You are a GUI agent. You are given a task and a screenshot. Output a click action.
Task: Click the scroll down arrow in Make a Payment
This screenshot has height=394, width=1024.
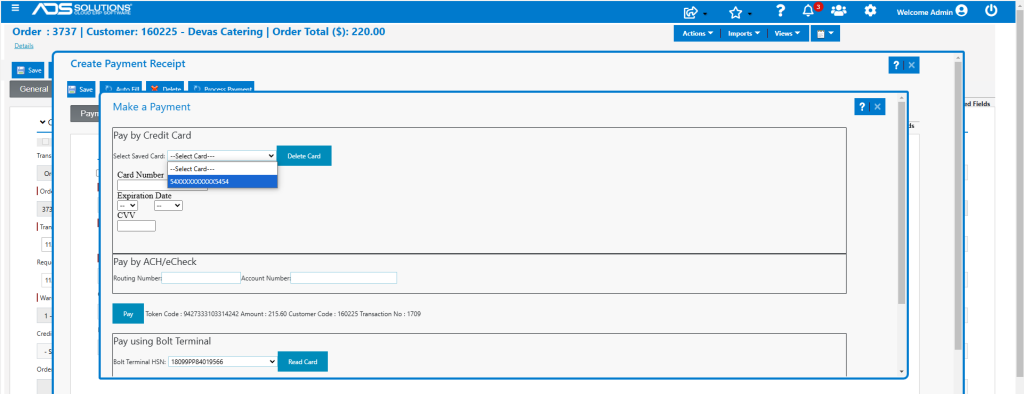point(902,371)
